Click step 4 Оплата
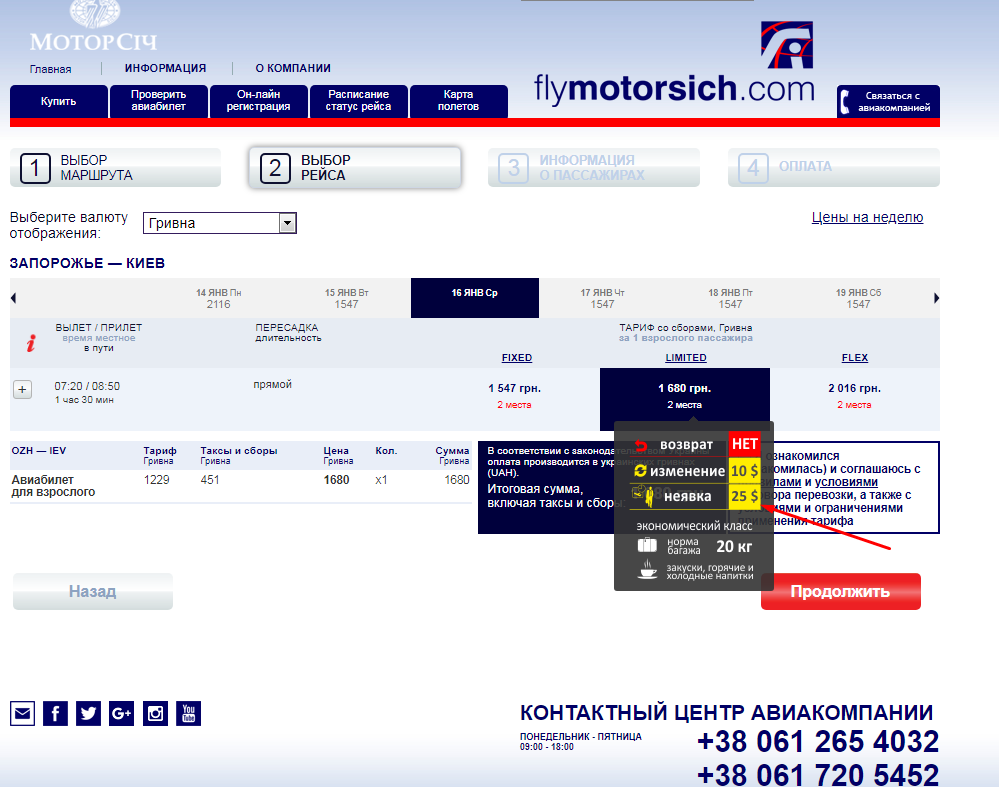This screenshot has width=999, height=787. tap(834, 168)
